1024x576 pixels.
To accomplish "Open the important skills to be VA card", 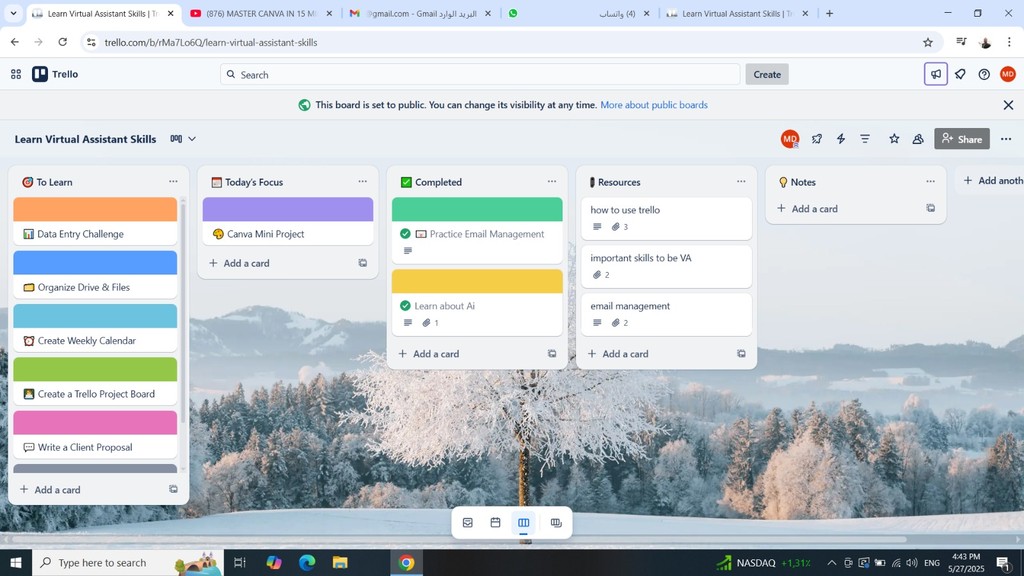I will click(667, 266).
